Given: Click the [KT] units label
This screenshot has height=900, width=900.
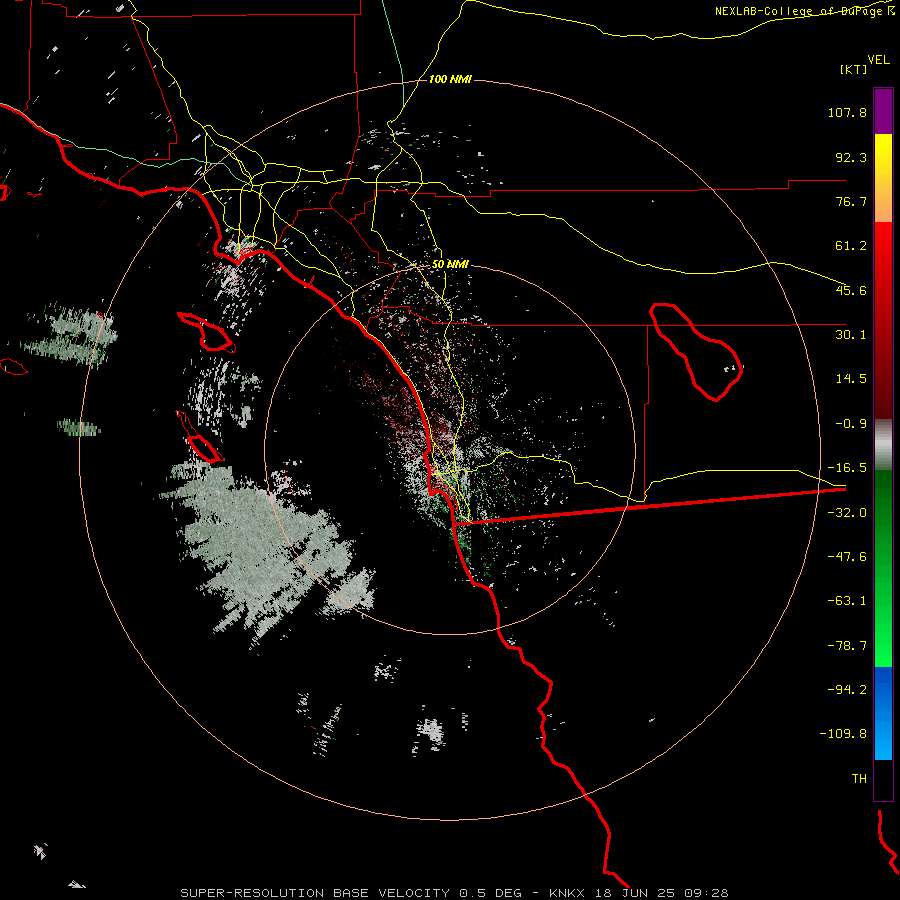Looking at the screenshot, I should coord(854,69).
